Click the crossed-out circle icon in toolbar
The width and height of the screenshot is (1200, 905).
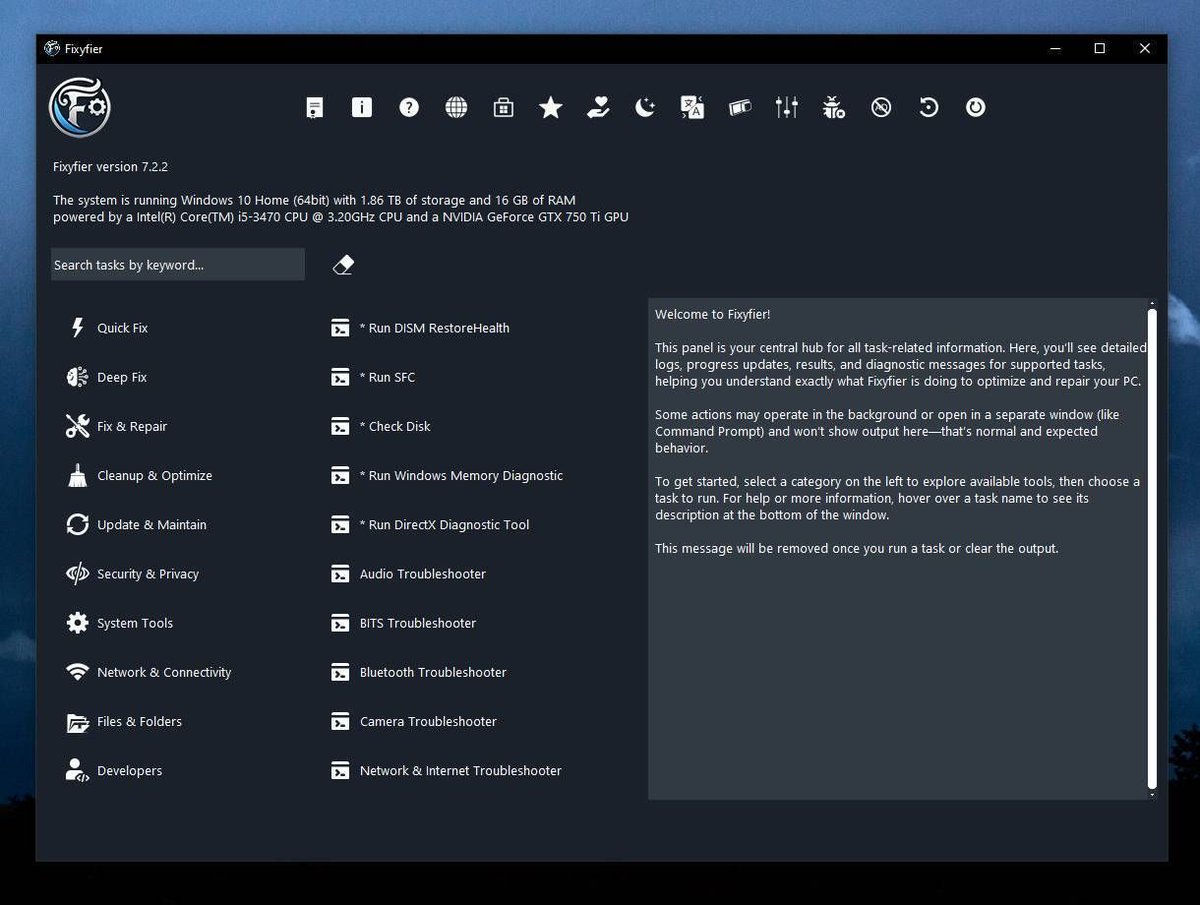point(881,107)
